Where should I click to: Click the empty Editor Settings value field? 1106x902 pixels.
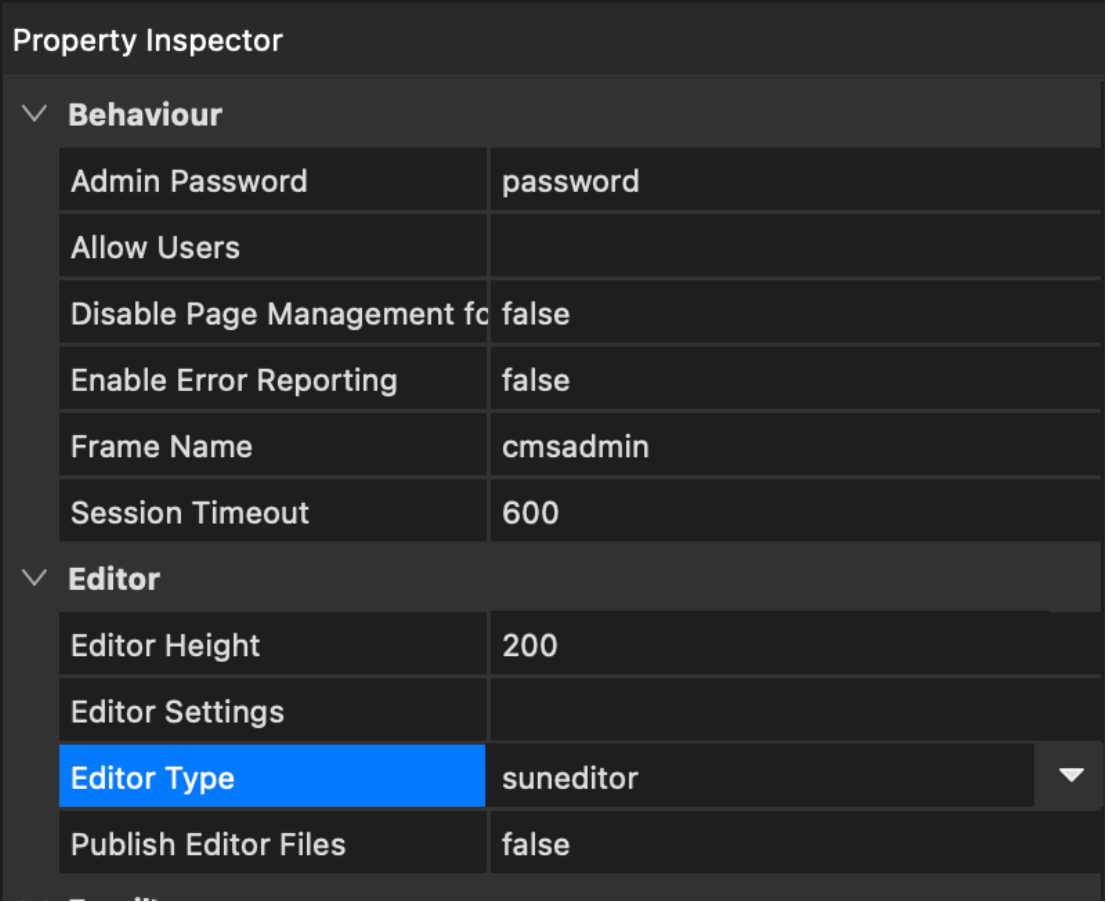pos(794,711)
